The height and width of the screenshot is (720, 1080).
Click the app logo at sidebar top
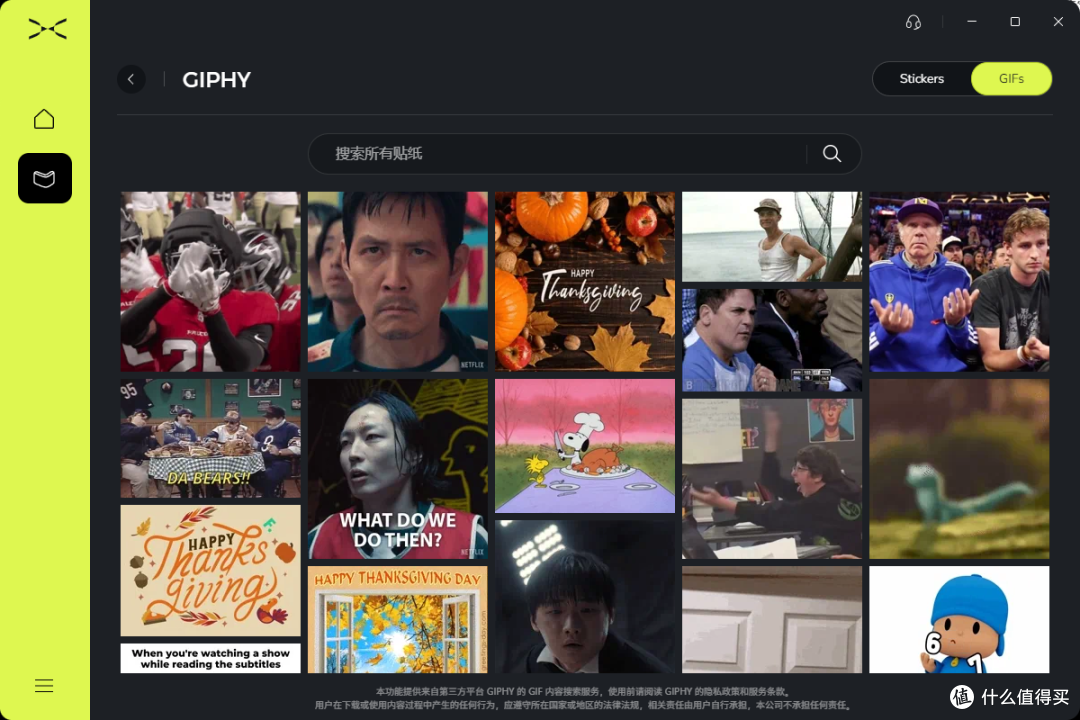coord(48,29)
